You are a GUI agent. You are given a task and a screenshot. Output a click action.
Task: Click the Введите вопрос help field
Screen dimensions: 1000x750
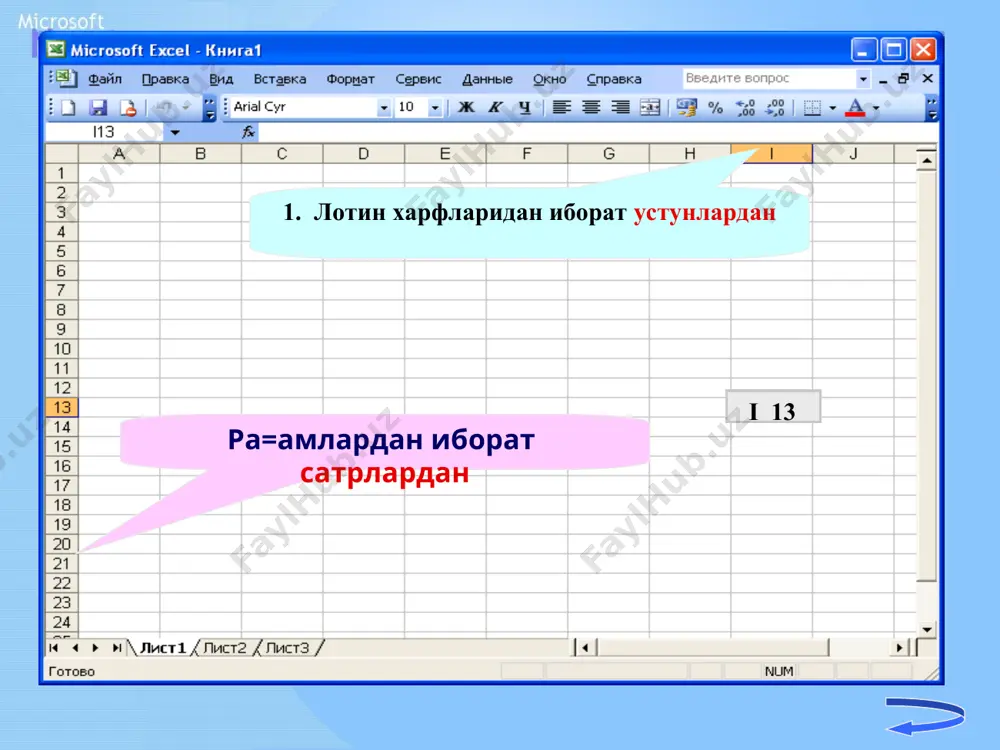[769, 78]
